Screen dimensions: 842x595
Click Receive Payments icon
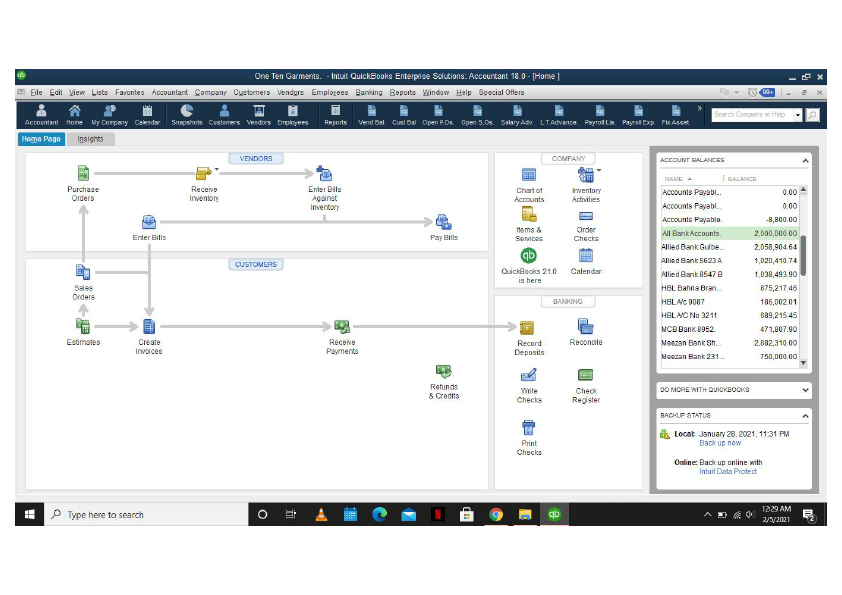pos(342,326)
